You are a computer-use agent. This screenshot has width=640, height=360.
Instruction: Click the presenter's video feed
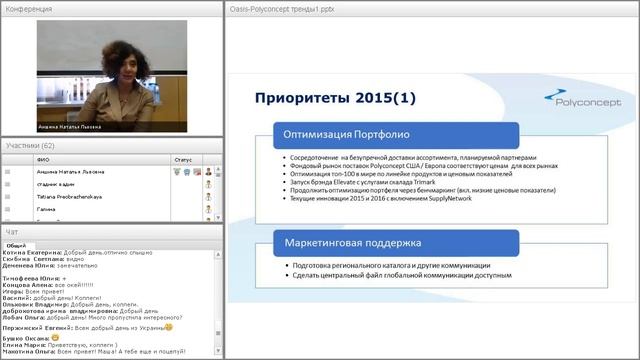tap(112, 76)
